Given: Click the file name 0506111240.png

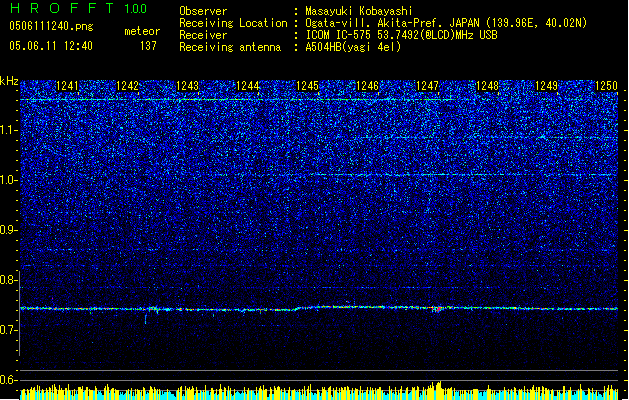Looking at the screenshot, I should pos(51,26).
